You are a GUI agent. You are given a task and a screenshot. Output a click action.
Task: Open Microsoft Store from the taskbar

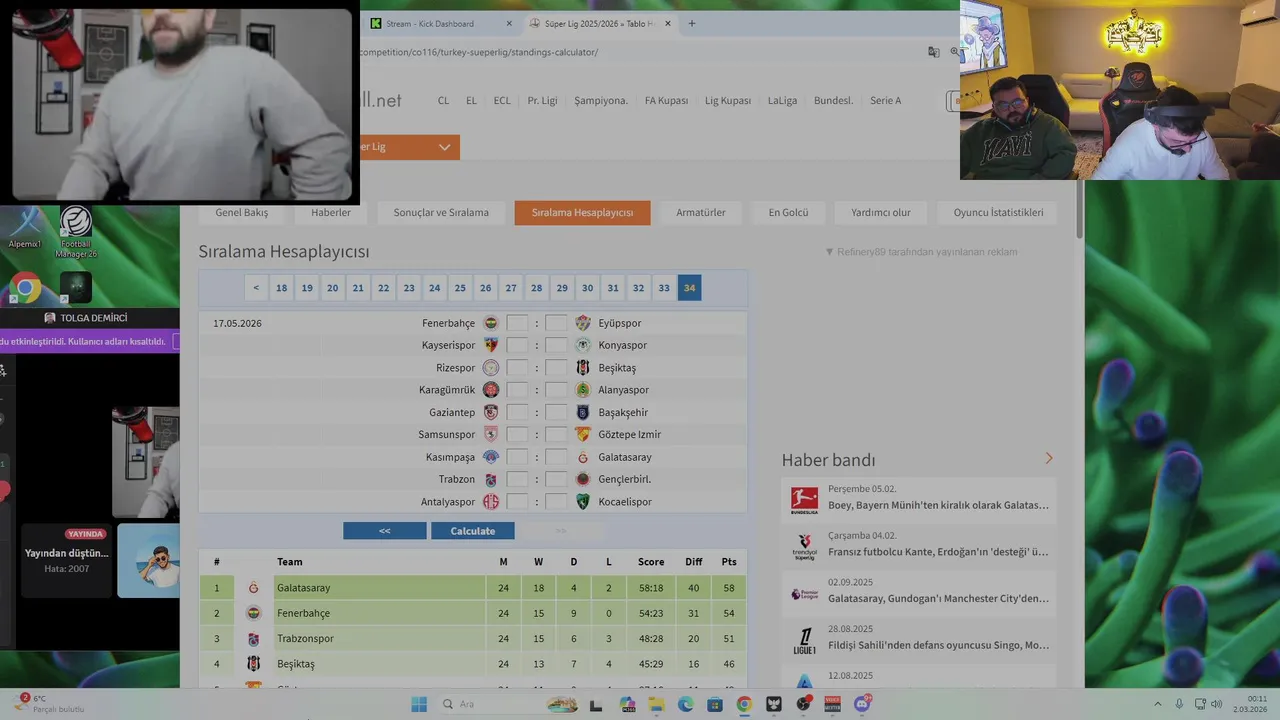pyautogui.click(x=715, y=704)
